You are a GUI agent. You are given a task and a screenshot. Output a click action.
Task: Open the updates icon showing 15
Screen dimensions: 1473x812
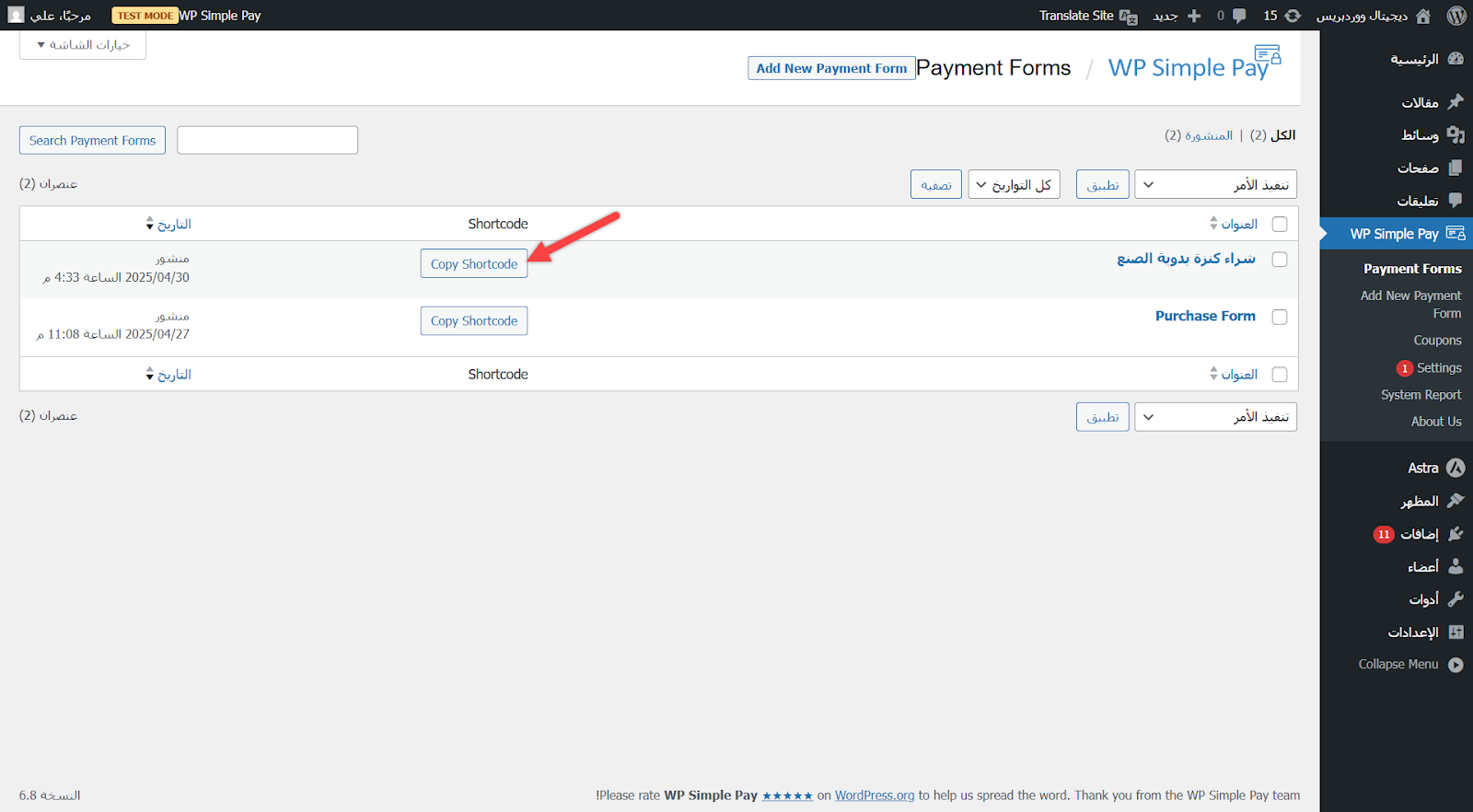tap(1293, 16)
